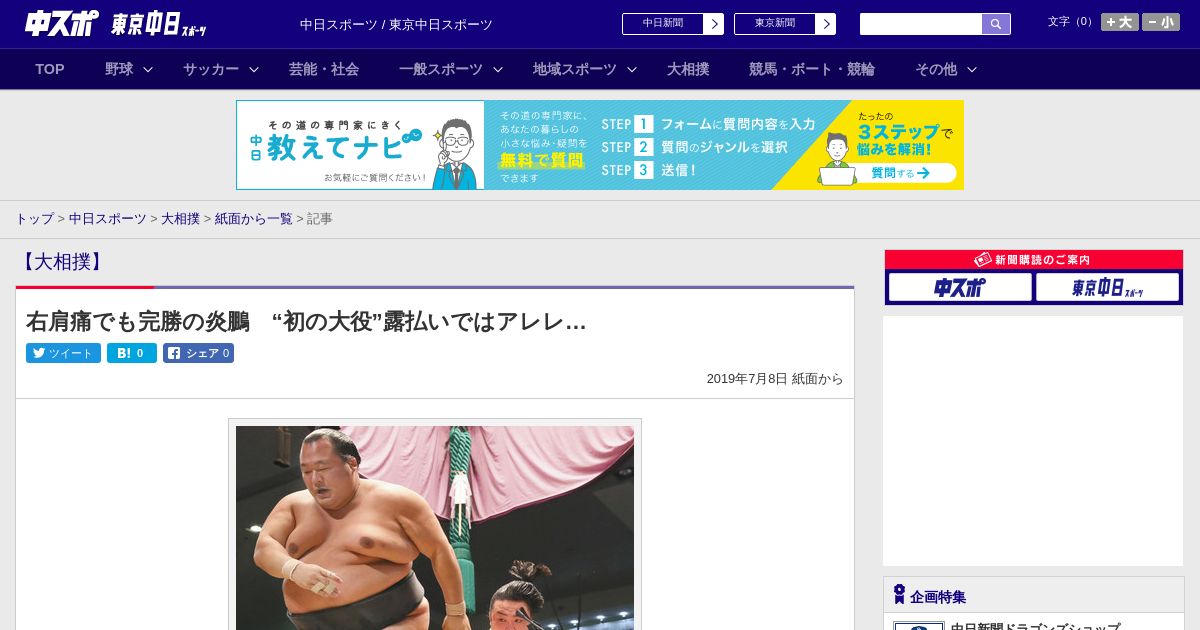Open 東京中日スポーツ subscription banner
The image size is (1200, 630).
pos(1107,287)
